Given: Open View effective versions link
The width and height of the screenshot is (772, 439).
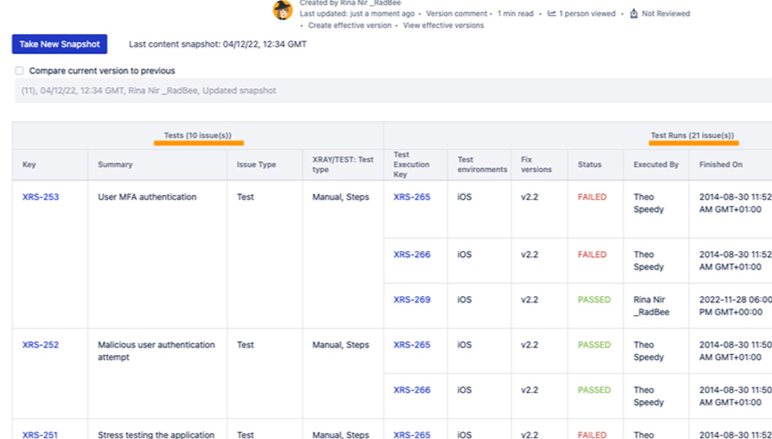Looking at the screenshot, I should 443,26.
